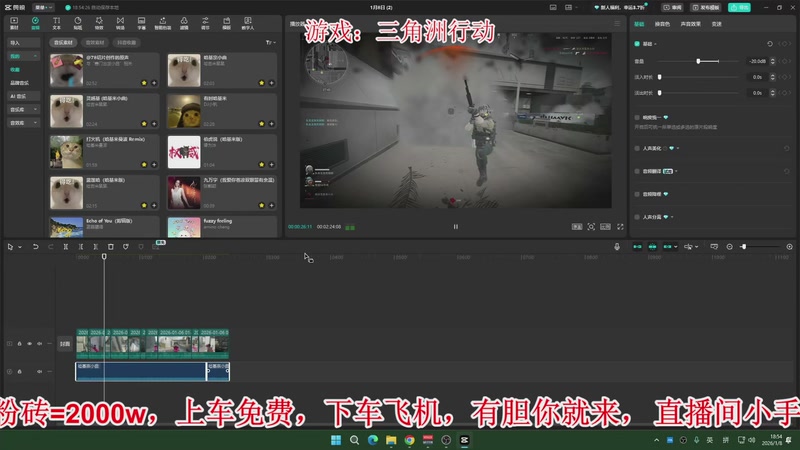Collapse the 我的 sidebar section
The width and height of the screenshot is (800, 450).
(35, 56)
